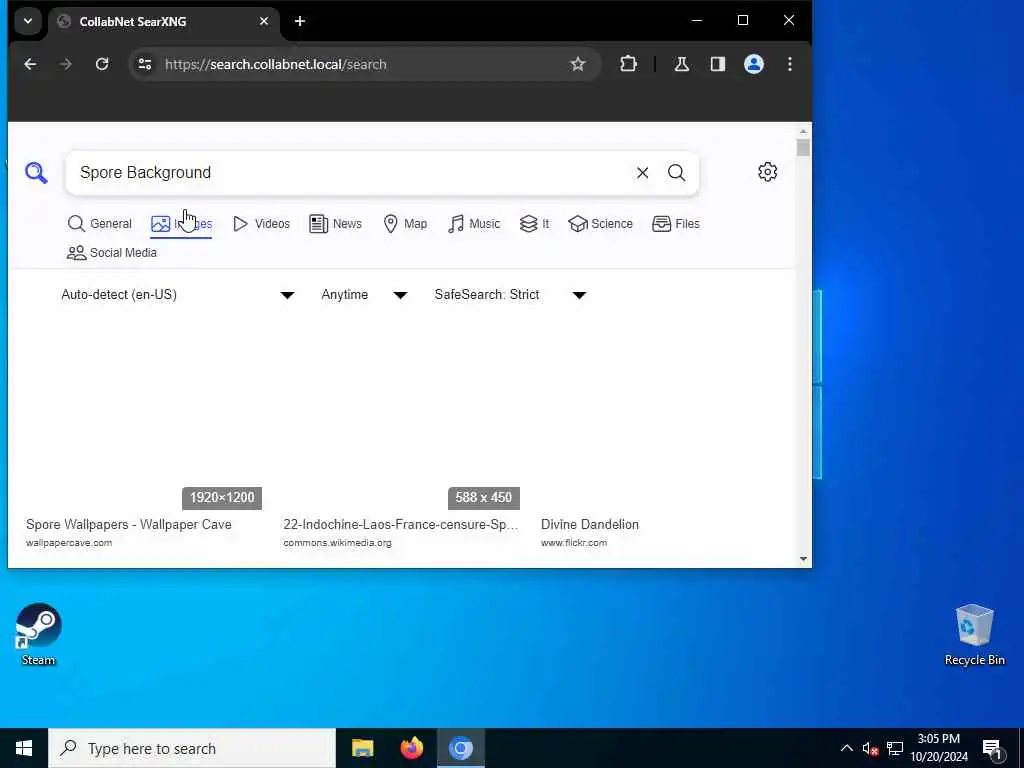Go back with the browser back arrow

point(30,64)
